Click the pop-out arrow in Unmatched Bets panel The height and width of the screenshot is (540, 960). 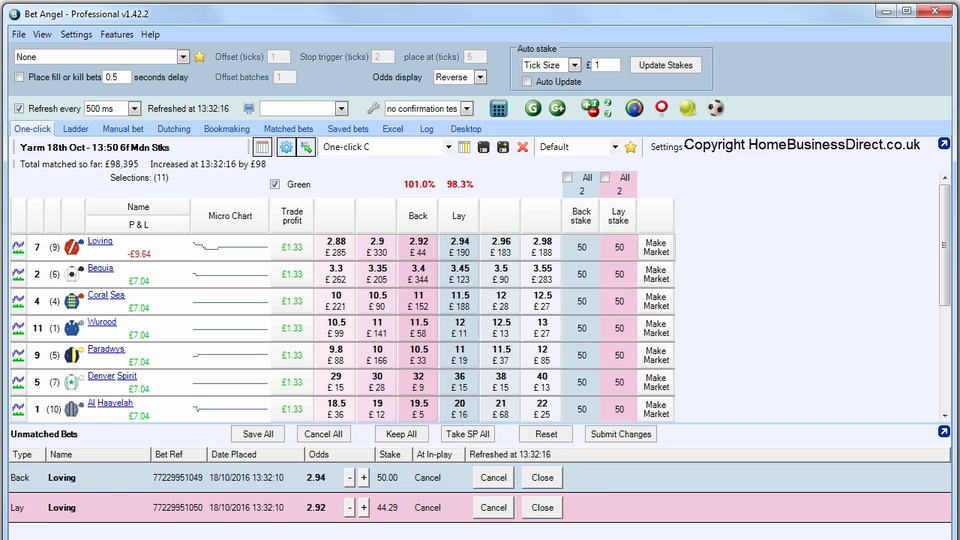944,431
